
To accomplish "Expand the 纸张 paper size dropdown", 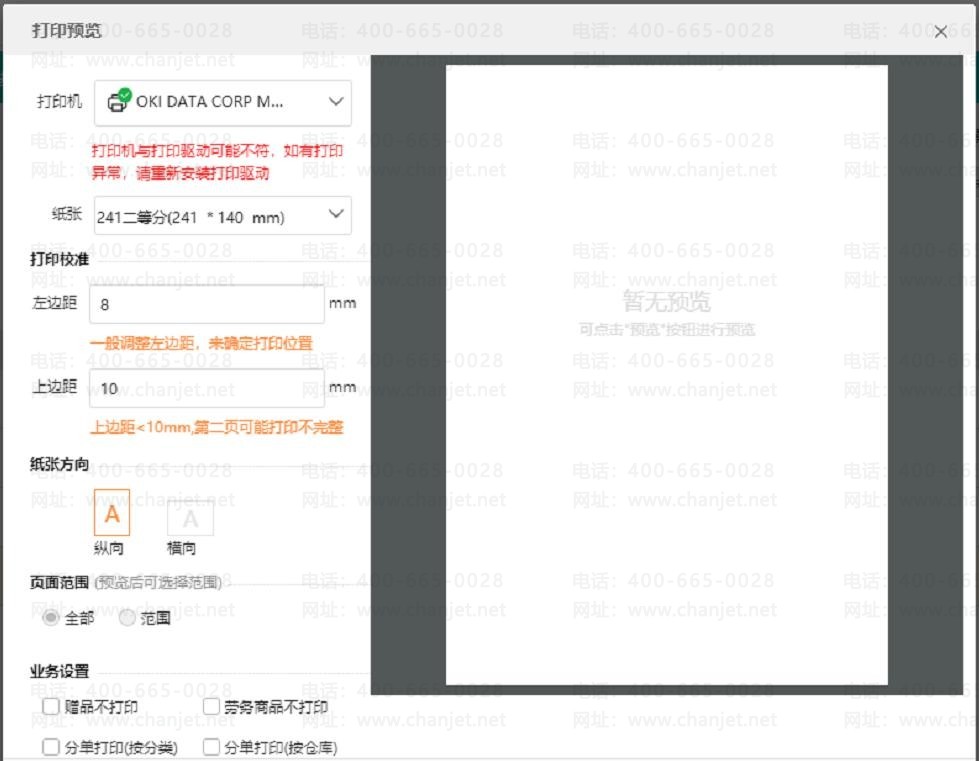I will tap(336, 215).
